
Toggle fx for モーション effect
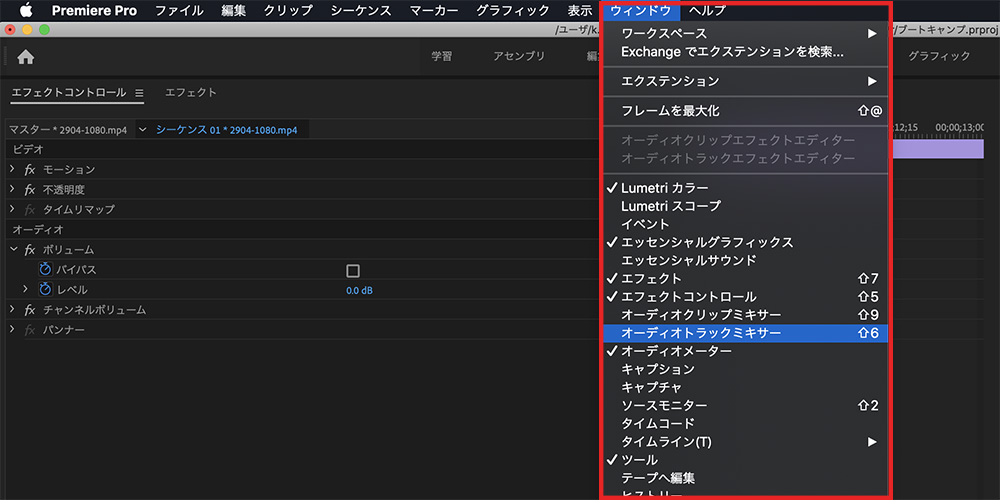pos(30,170)
